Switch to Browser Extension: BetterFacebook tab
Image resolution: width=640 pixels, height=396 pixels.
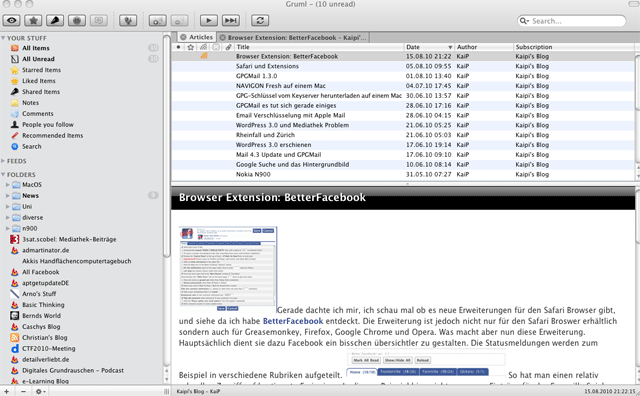pos(293,37)
